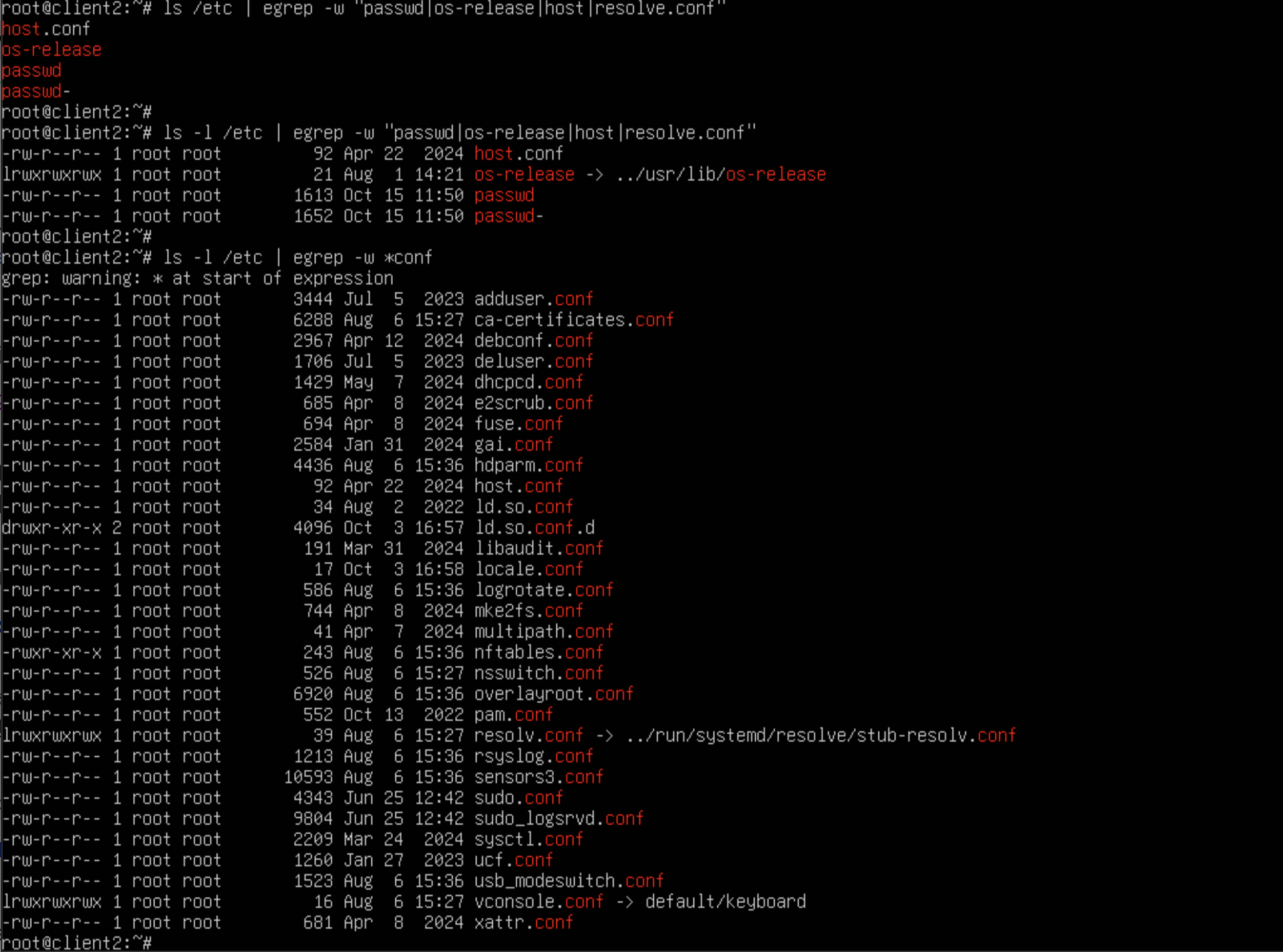This screenshot has width=1283, height=952.
Task: Click the sensors3.conf file size 10593
Action: coord(308,777)
